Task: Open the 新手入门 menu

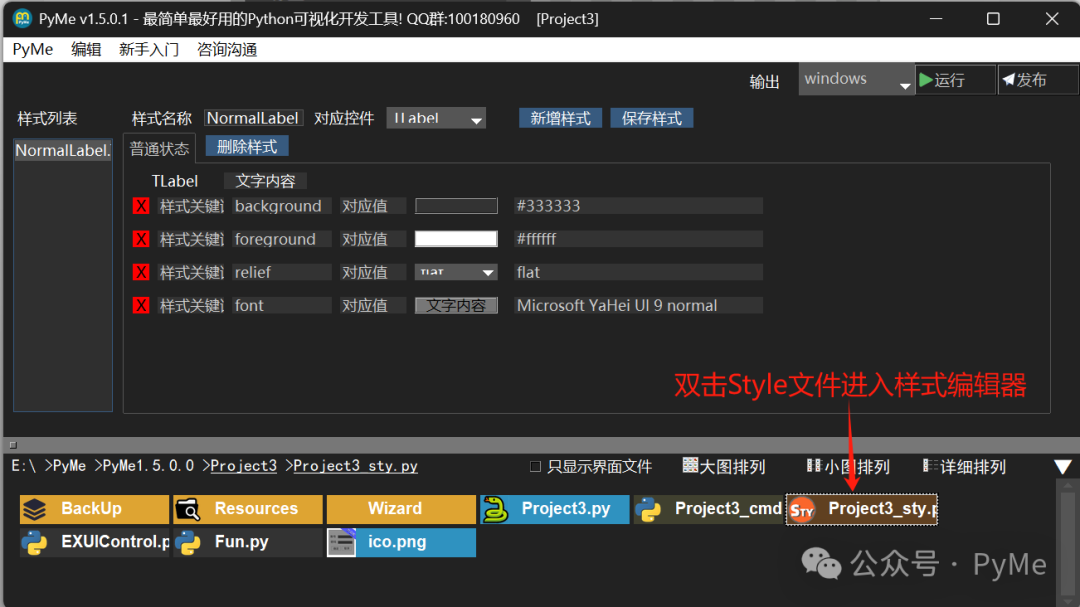Action: pyautogui.click(x=149, y=50)
